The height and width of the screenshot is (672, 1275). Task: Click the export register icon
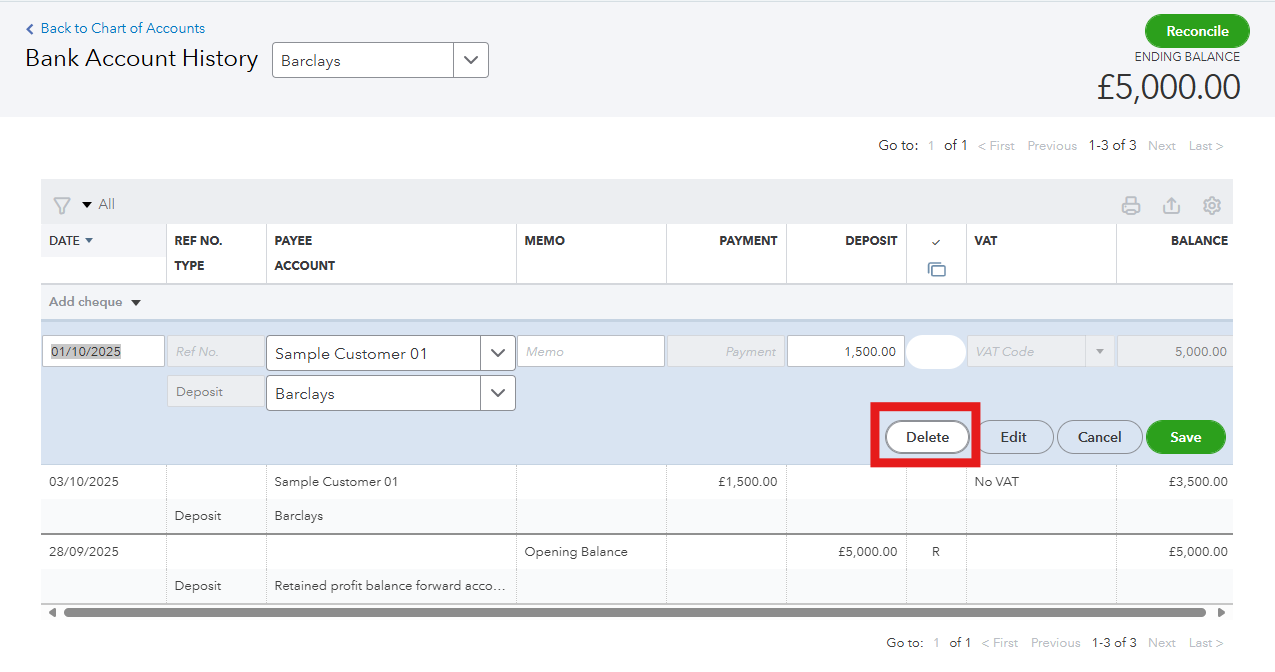coord(1171,205)
